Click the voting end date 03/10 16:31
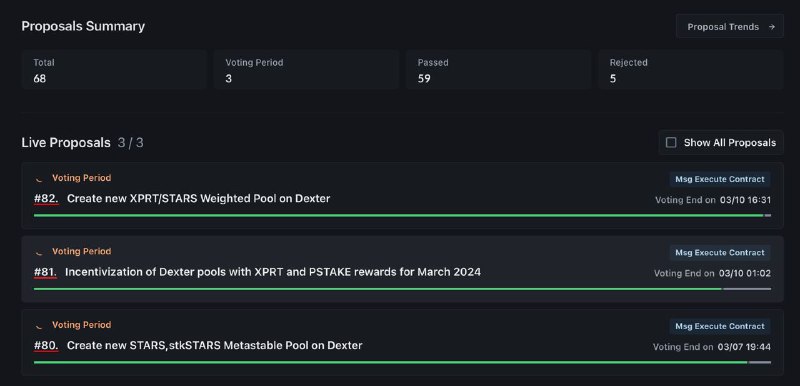This screenshot has height=386, width=800. click(745, 200)
